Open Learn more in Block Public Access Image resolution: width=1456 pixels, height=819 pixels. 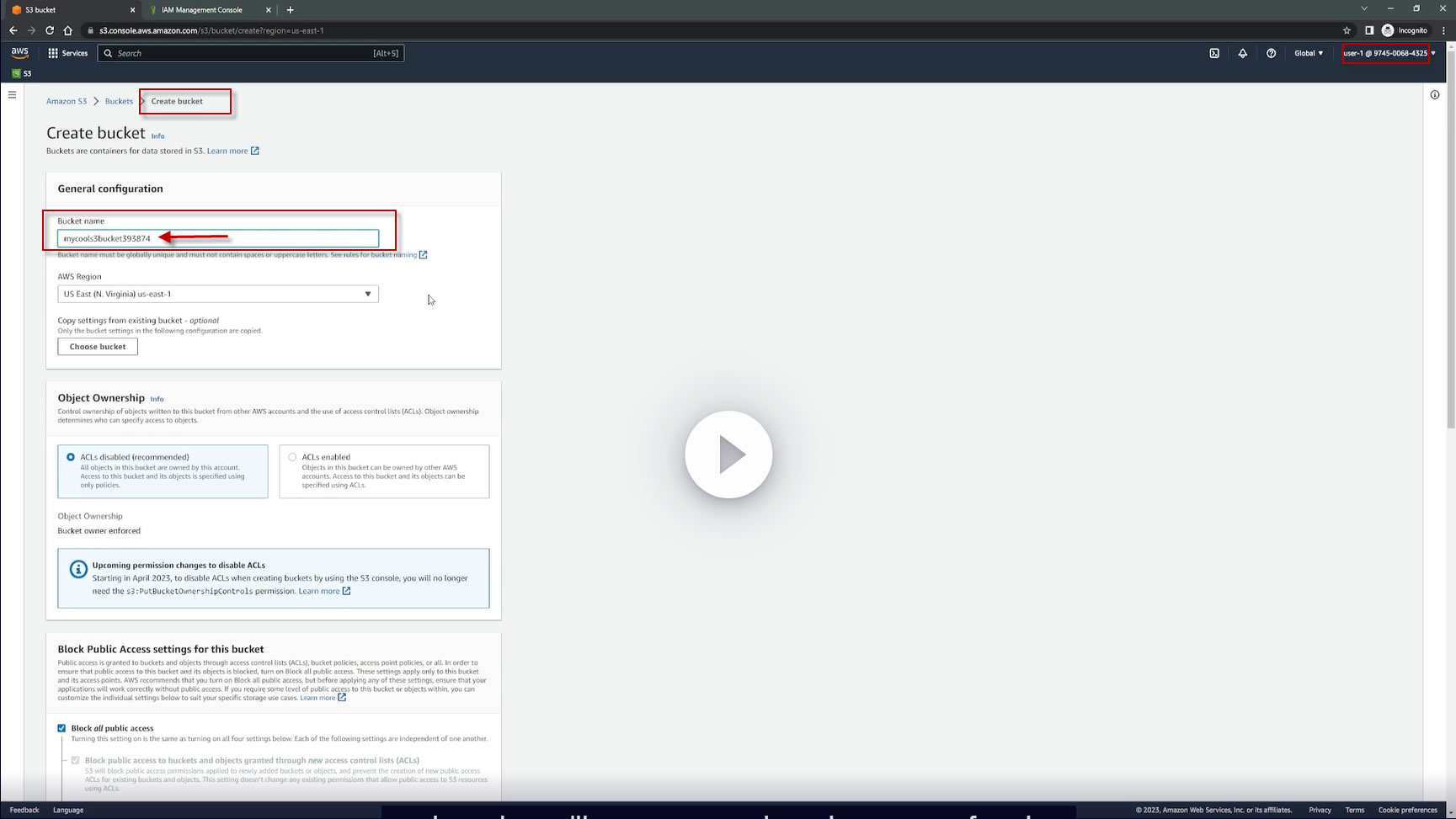click(323, 698)
